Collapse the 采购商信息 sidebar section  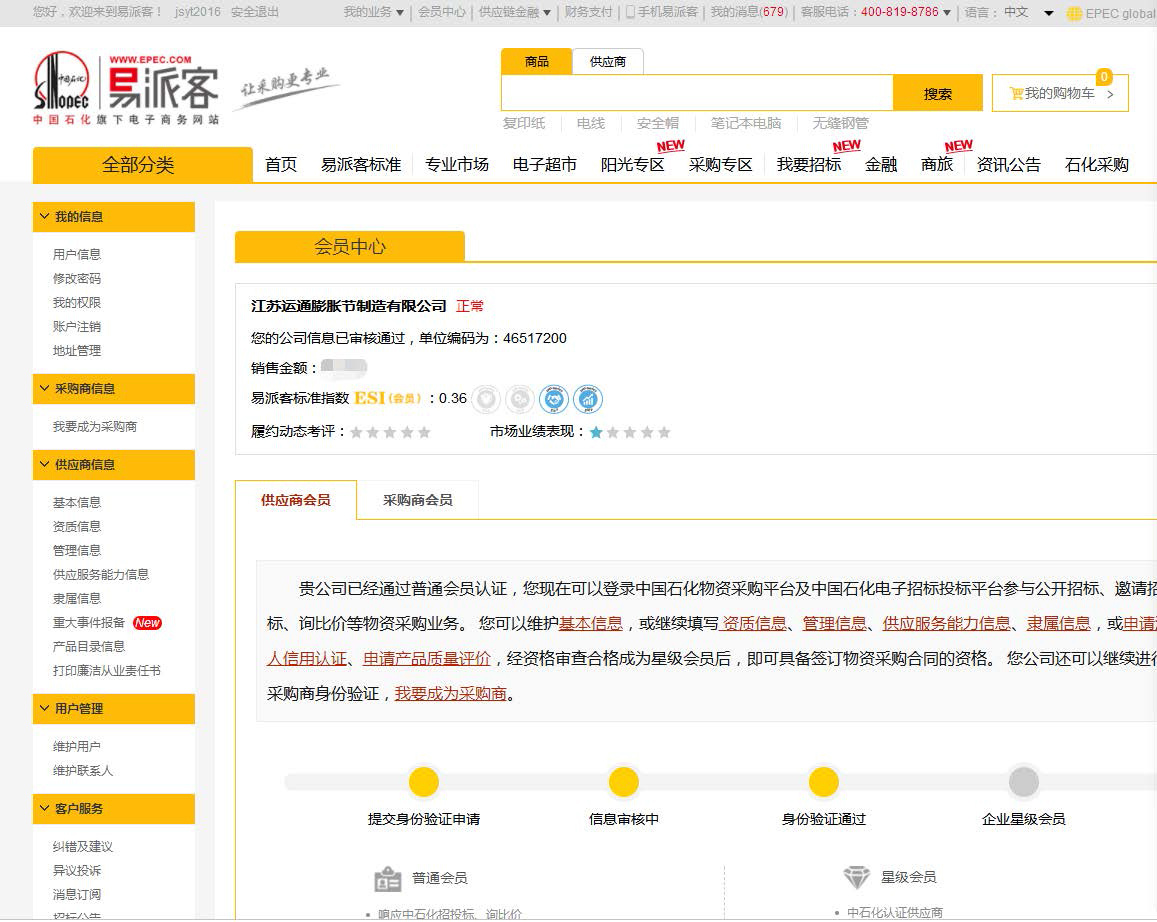[x=114, y=389]
